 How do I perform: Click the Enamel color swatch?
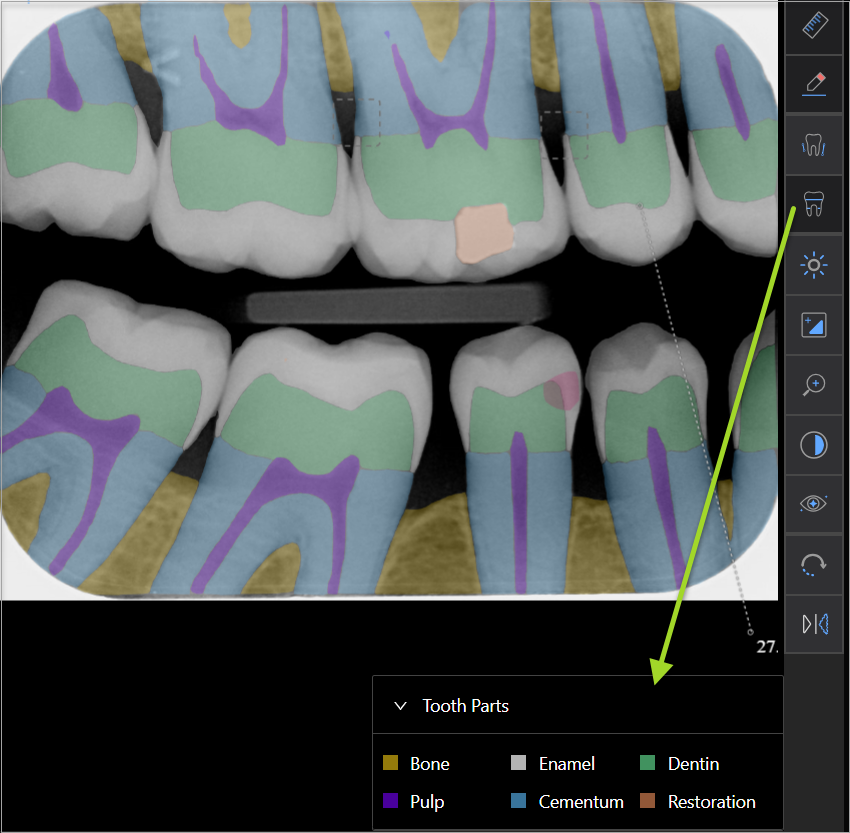(518, 763)
